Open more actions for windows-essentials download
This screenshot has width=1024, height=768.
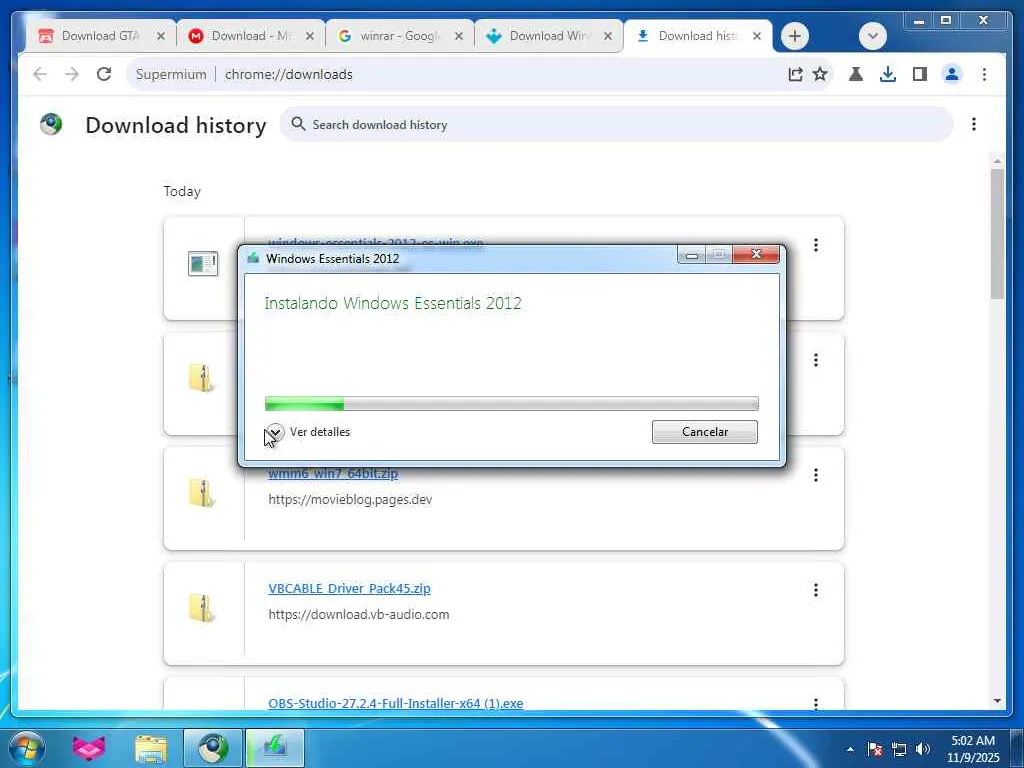pos(816,245)
